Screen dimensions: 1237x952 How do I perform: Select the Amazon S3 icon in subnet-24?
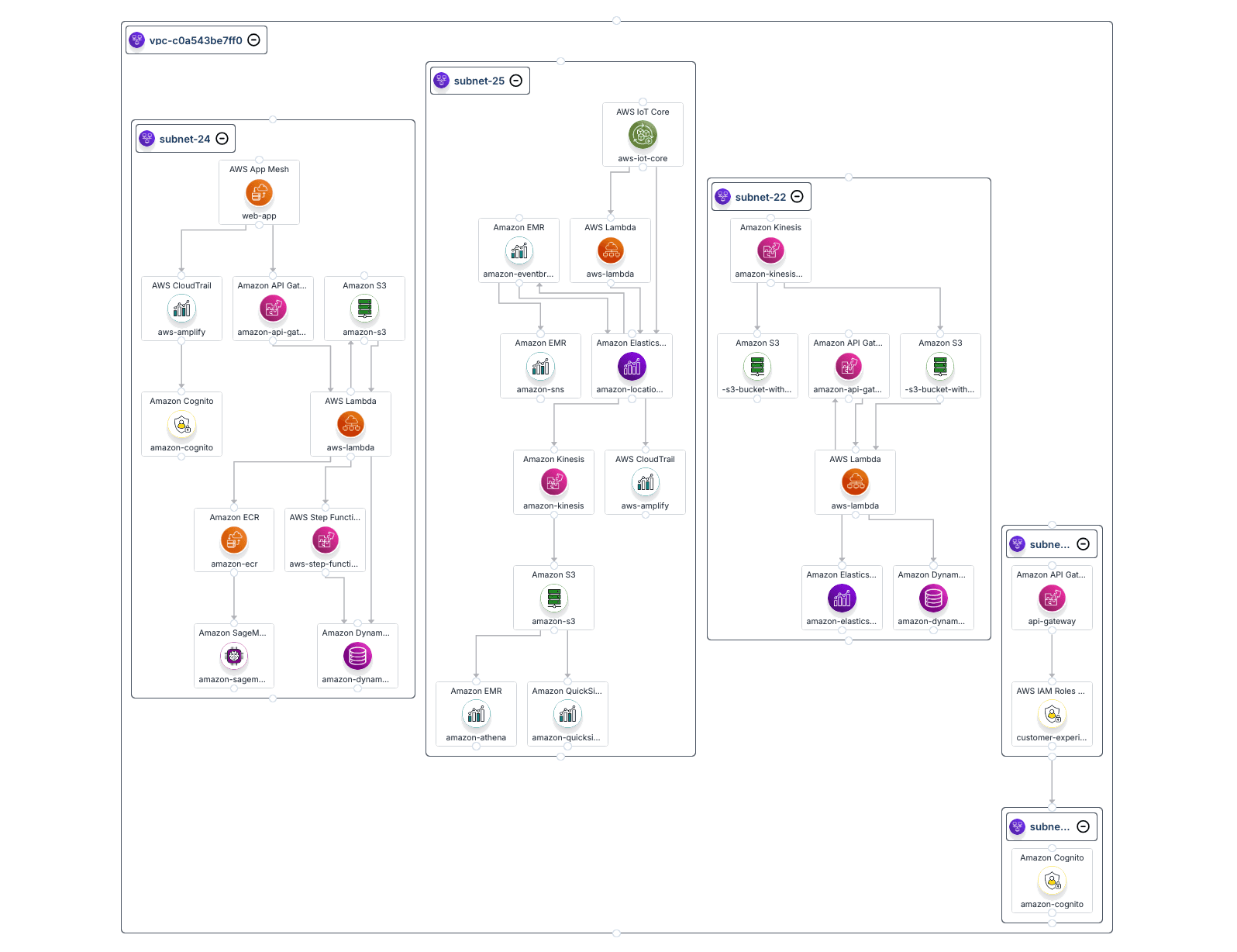click(364, 309)
